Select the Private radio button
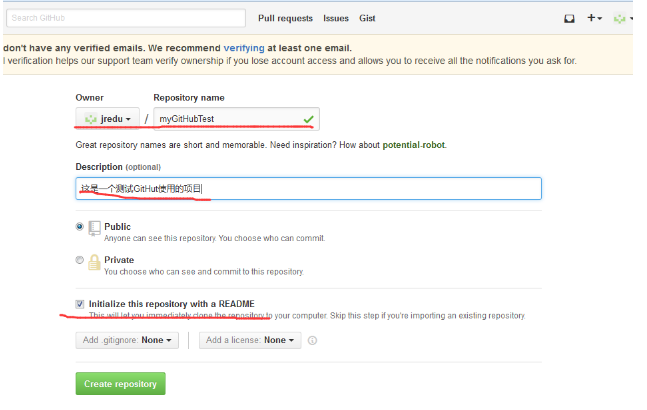This screenshot has width=647, height=410. pos(80,260)
